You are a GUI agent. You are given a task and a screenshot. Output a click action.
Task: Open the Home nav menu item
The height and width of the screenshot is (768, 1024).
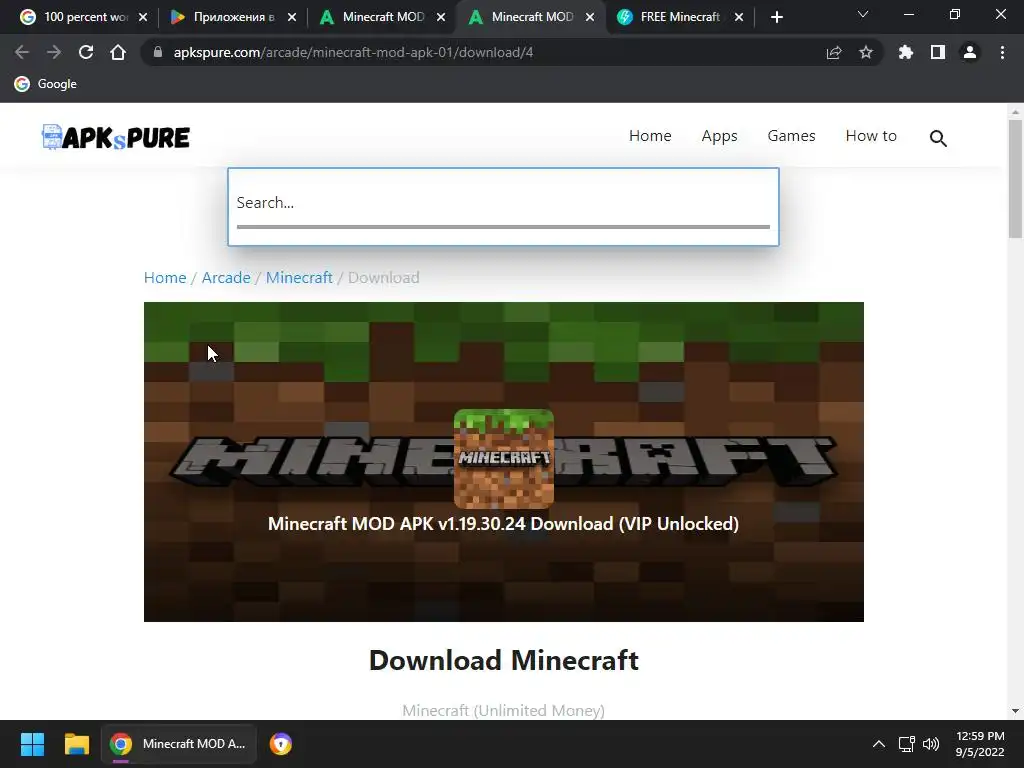click(650, 136)
